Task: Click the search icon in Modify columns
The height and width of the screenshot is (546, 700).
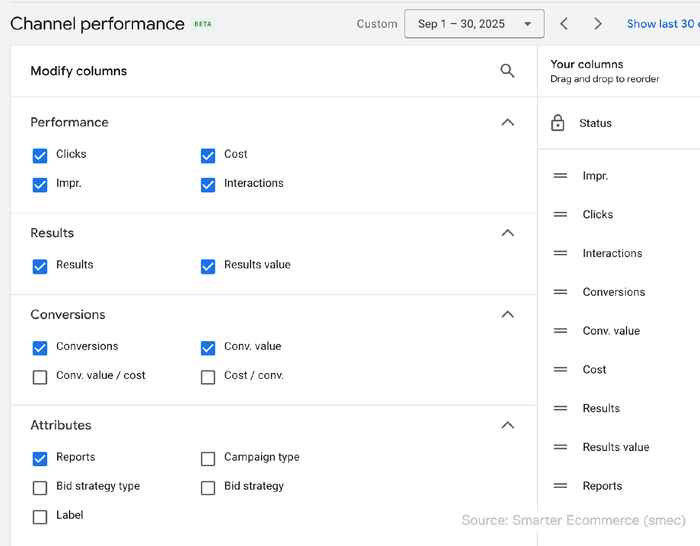Action: [x=507, y=71]
